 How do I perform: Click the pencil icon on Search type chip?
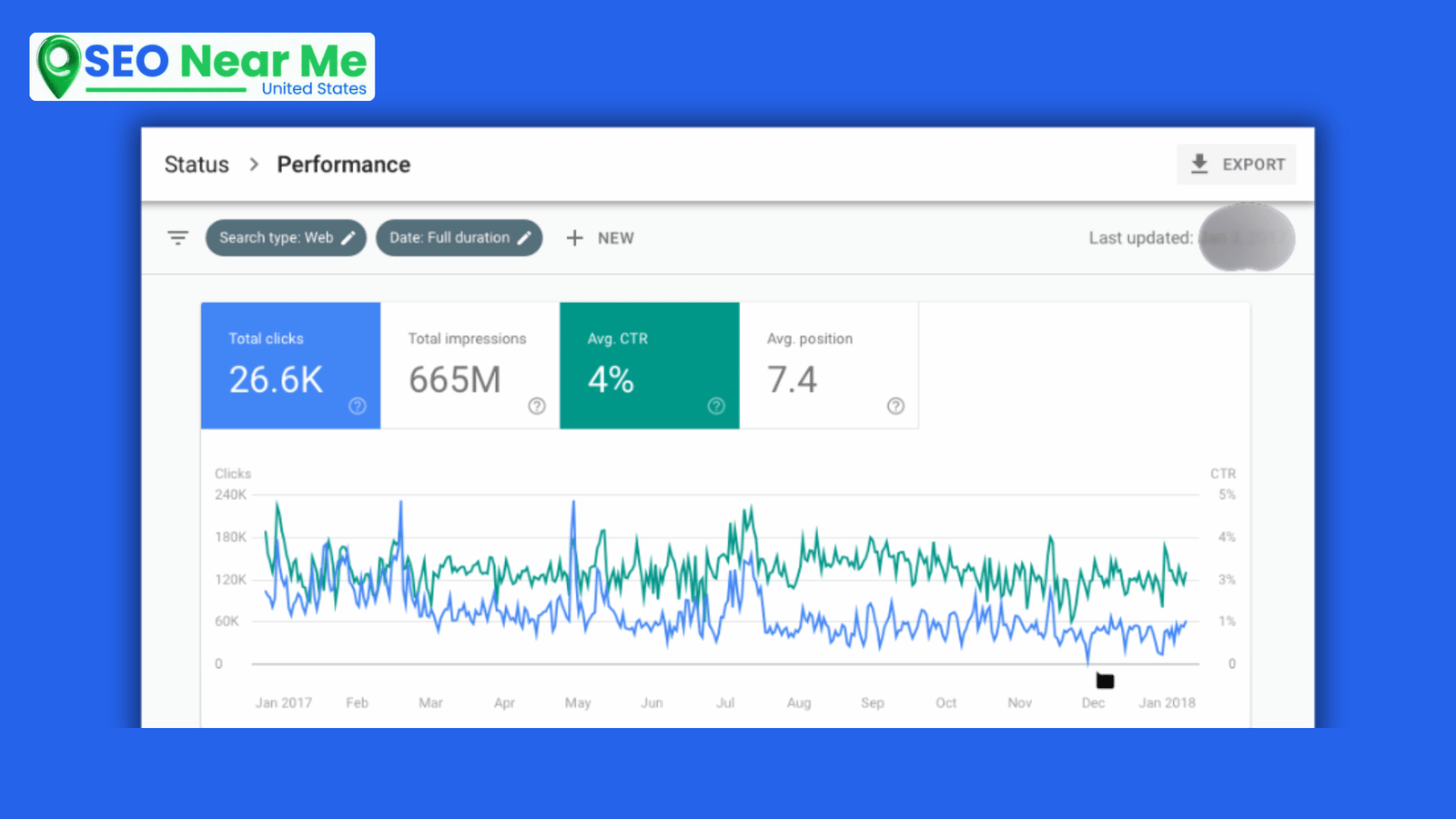tap(348, 238)
